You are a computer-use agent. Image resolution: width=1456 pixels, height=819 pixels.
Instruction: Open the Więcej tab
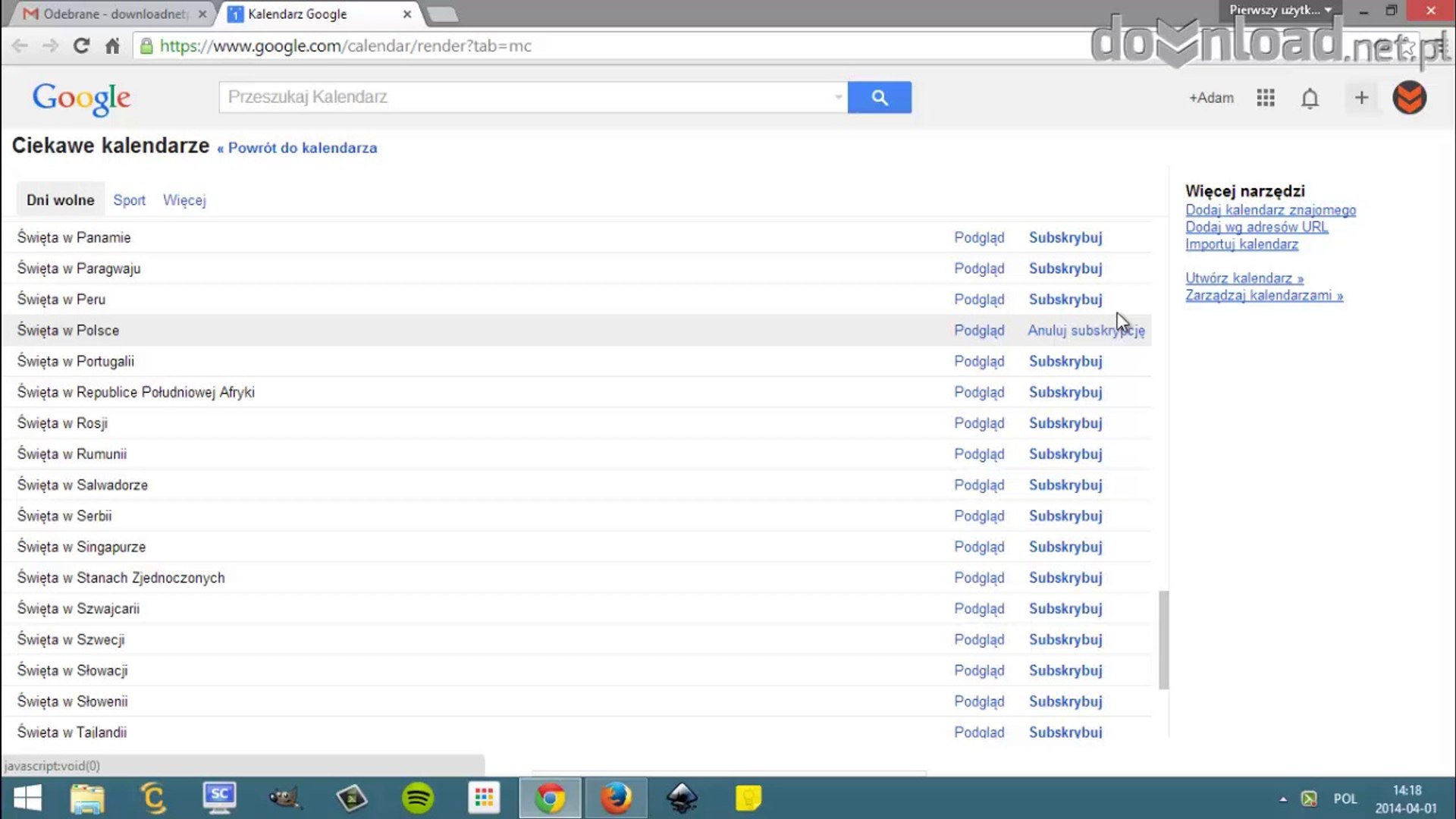[184, 200]
